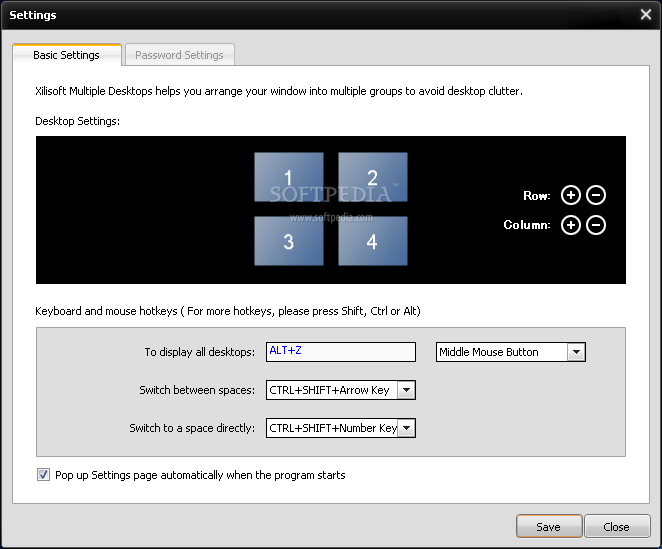Click the 'Switch to a space directly:' label
This screenshot has height=549, width=662.
click(x=192, y=428)
